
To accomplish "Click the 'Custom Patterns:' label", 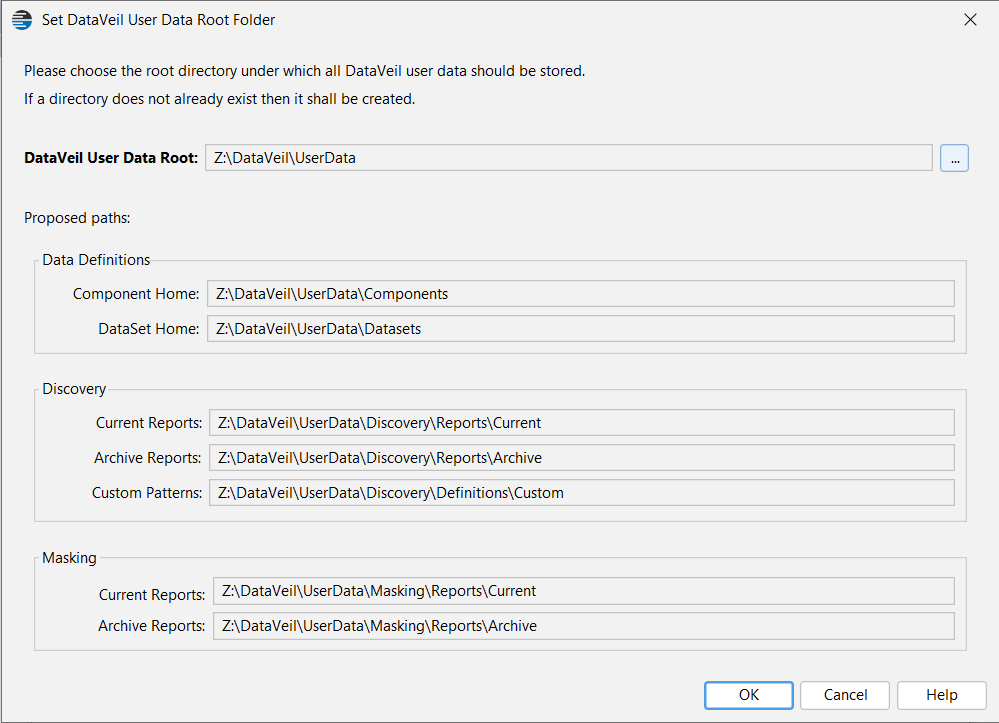I will (147, 493).
